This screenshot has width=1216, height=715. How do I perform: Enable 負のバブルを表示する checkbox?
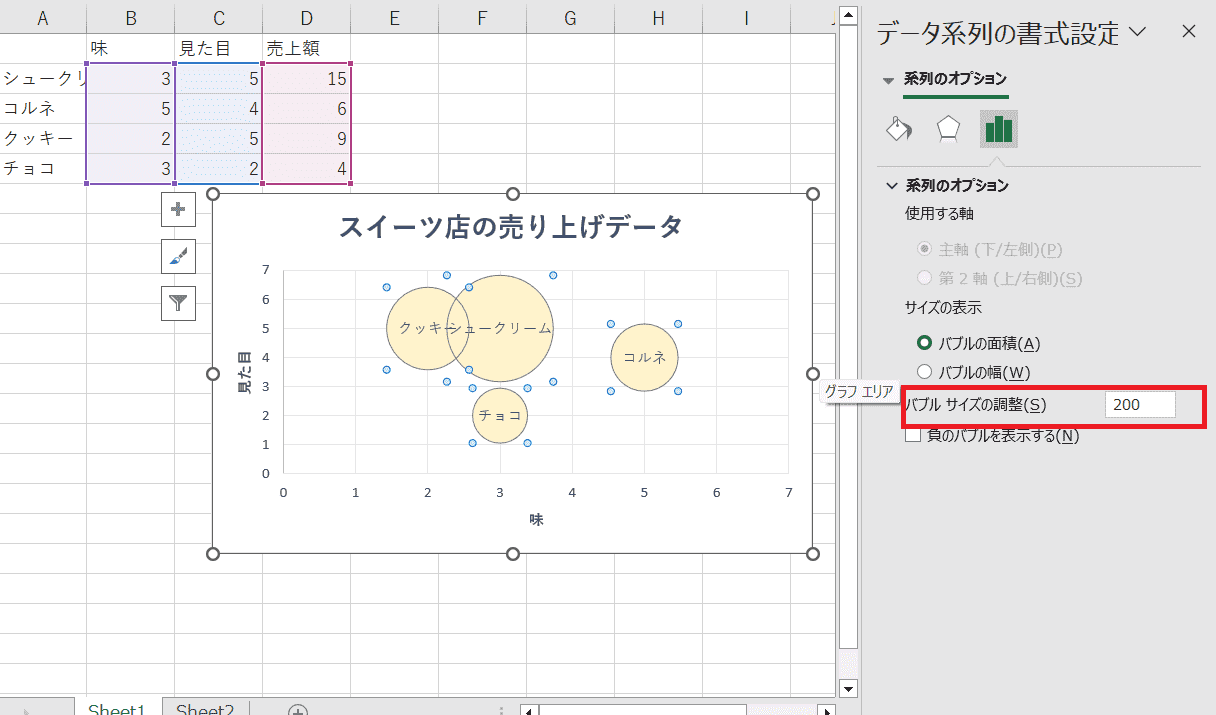(x=912, y=435)
